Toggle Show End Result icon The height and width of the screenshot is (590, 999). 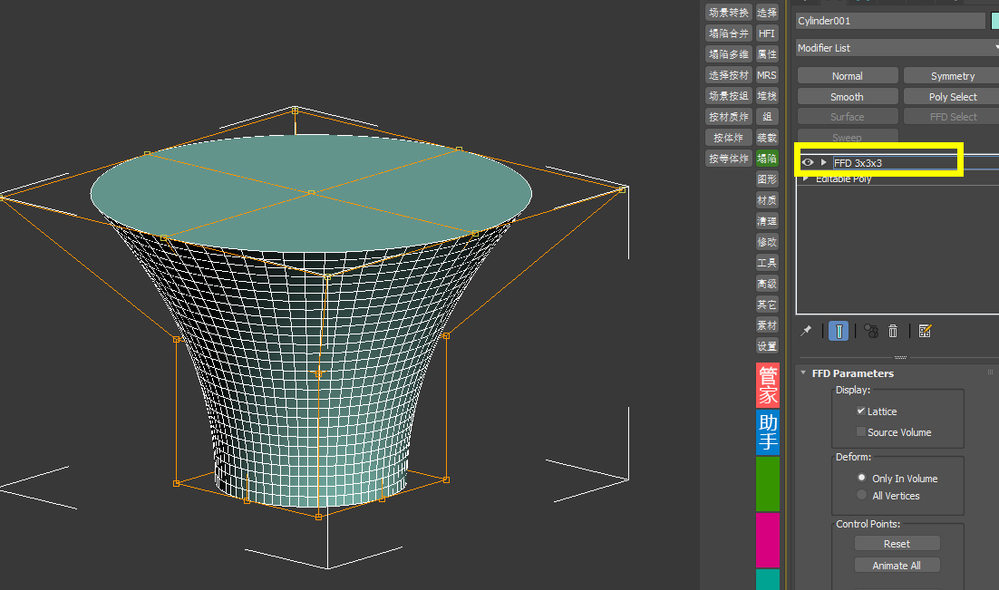click(839, 331)
